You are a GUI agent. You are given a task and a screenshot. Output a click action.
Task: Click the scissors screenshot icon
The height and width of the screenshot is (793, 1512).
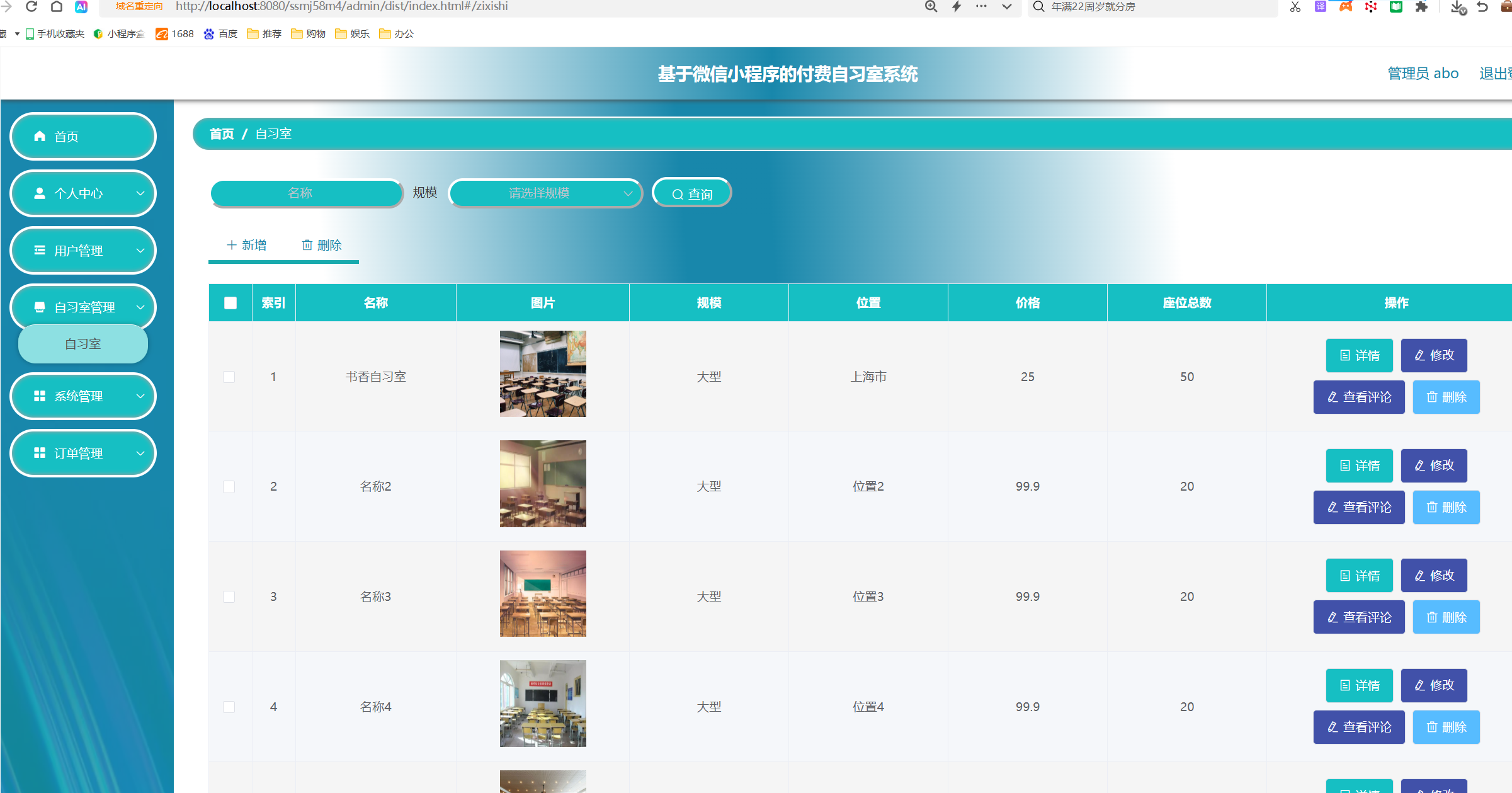coord(1295,7)
